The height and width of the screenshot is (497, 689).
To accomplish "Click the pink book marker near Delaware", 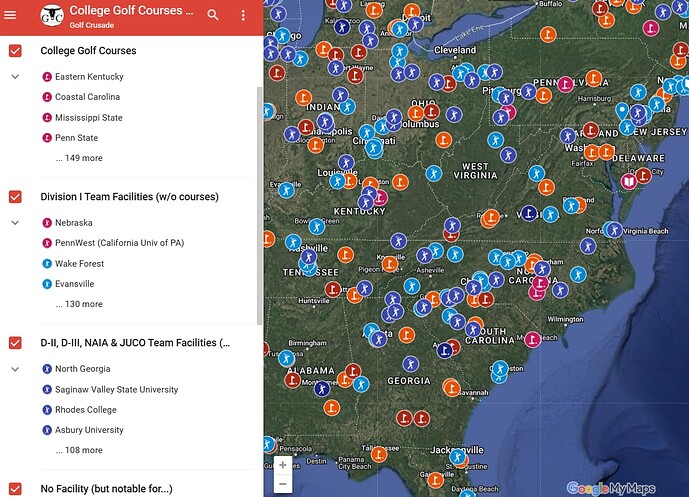I will coord(629,181).
